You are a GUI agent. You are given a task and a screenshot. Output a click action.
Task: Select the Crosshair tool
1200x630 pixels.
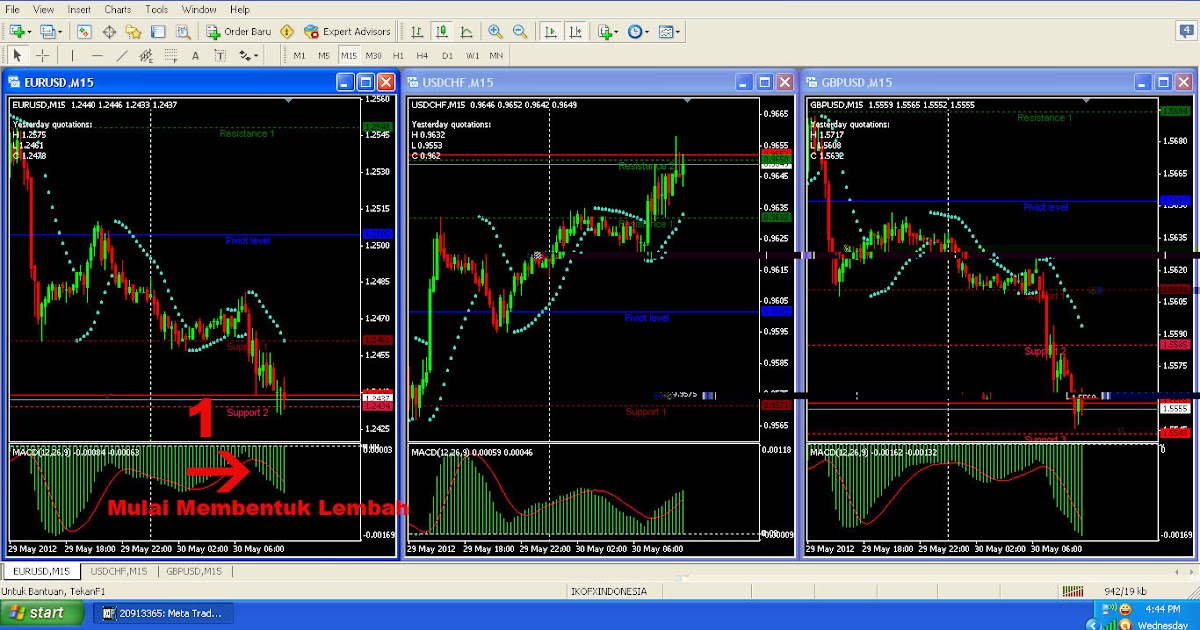click(x=42, y=55)
